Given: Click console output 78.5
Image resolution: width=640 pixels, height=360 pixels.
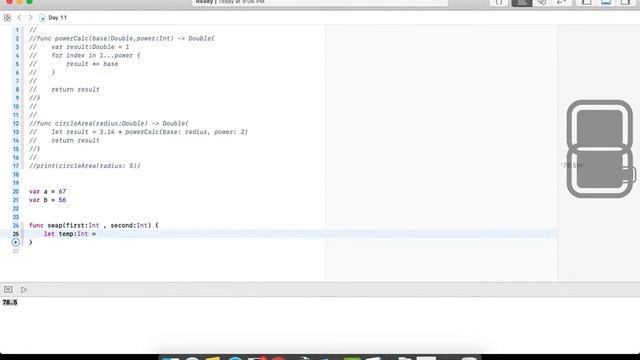Looking at the screenshot, I should (x=10, y=302).
